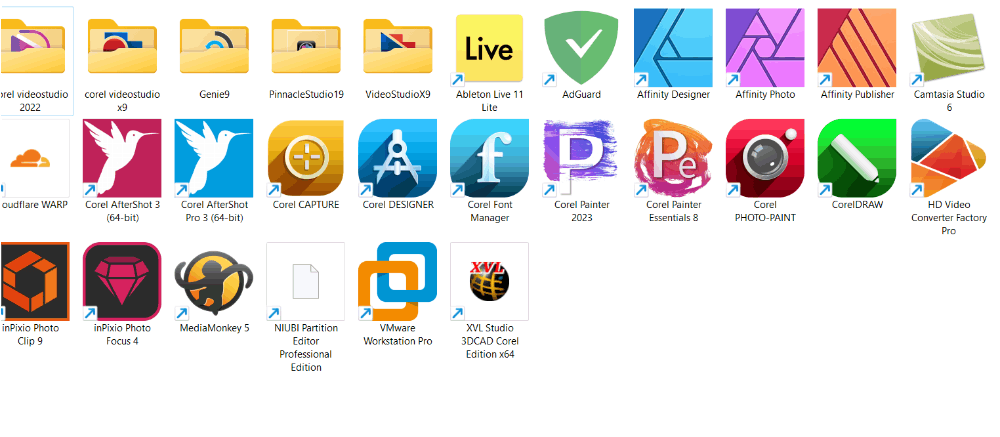Click the "Ableton Live 11 Lite" label

pyautogui.click(x=489, y=101)
